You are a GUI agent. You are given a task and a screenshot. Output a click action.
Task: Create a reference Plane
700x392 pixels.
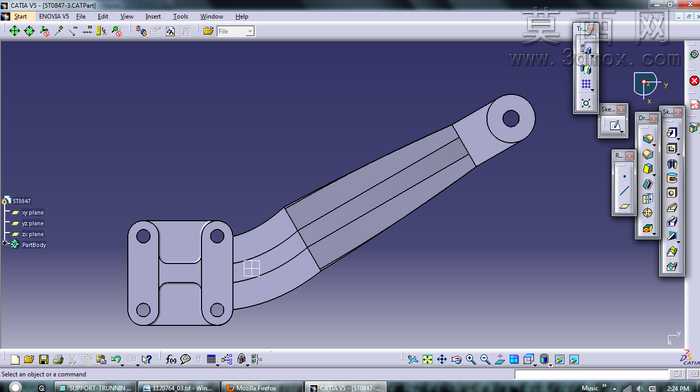tap(624, 206)
